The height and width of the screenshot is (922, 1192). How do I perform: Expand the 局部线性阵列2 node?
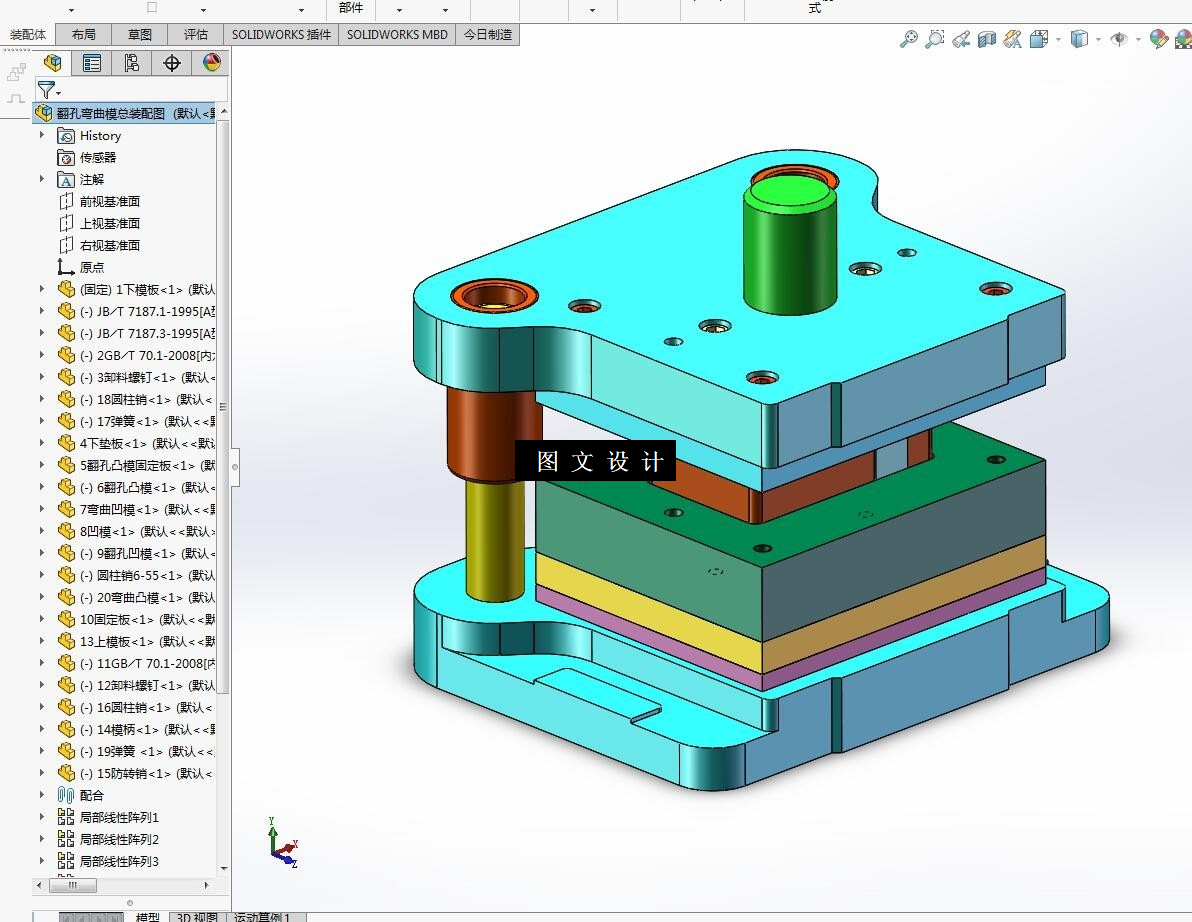pyautogui.click(x=42, y=839)
